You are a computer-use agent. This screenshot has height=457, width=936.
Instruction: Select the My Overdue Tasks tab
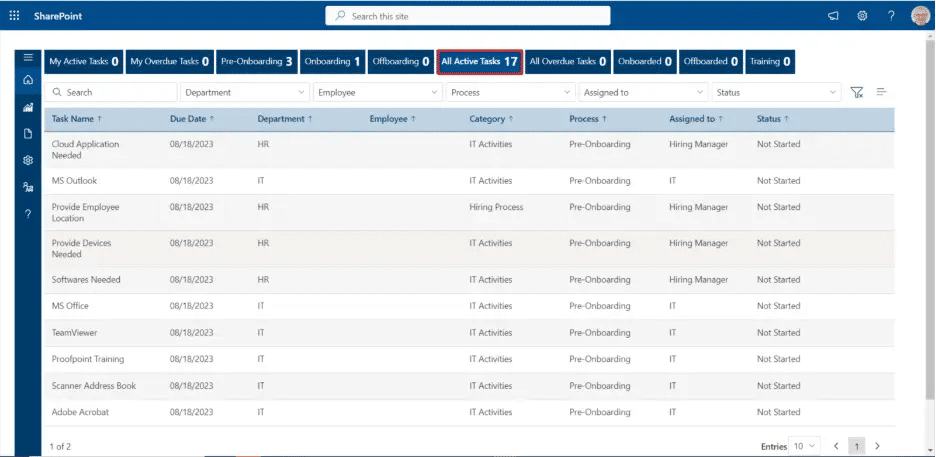pos(170,62)
